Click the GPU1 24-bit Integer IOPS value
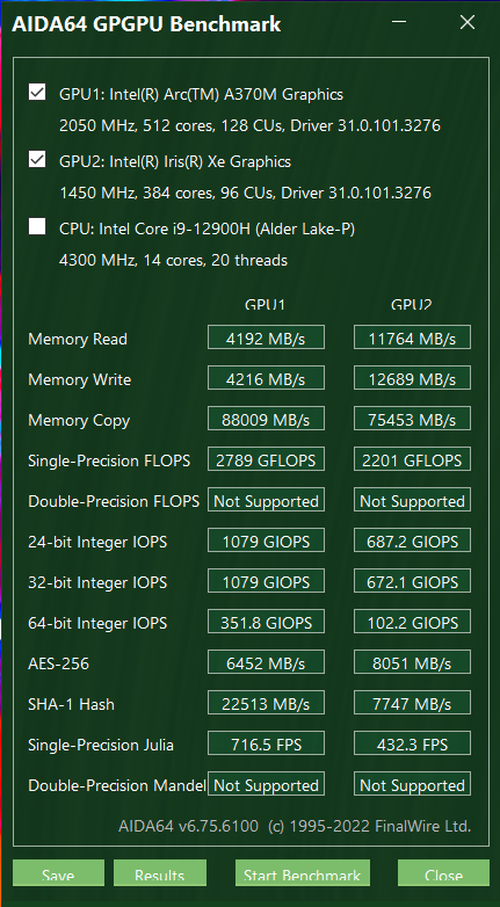This screenshot has width=500, height=907. point(266,540)
